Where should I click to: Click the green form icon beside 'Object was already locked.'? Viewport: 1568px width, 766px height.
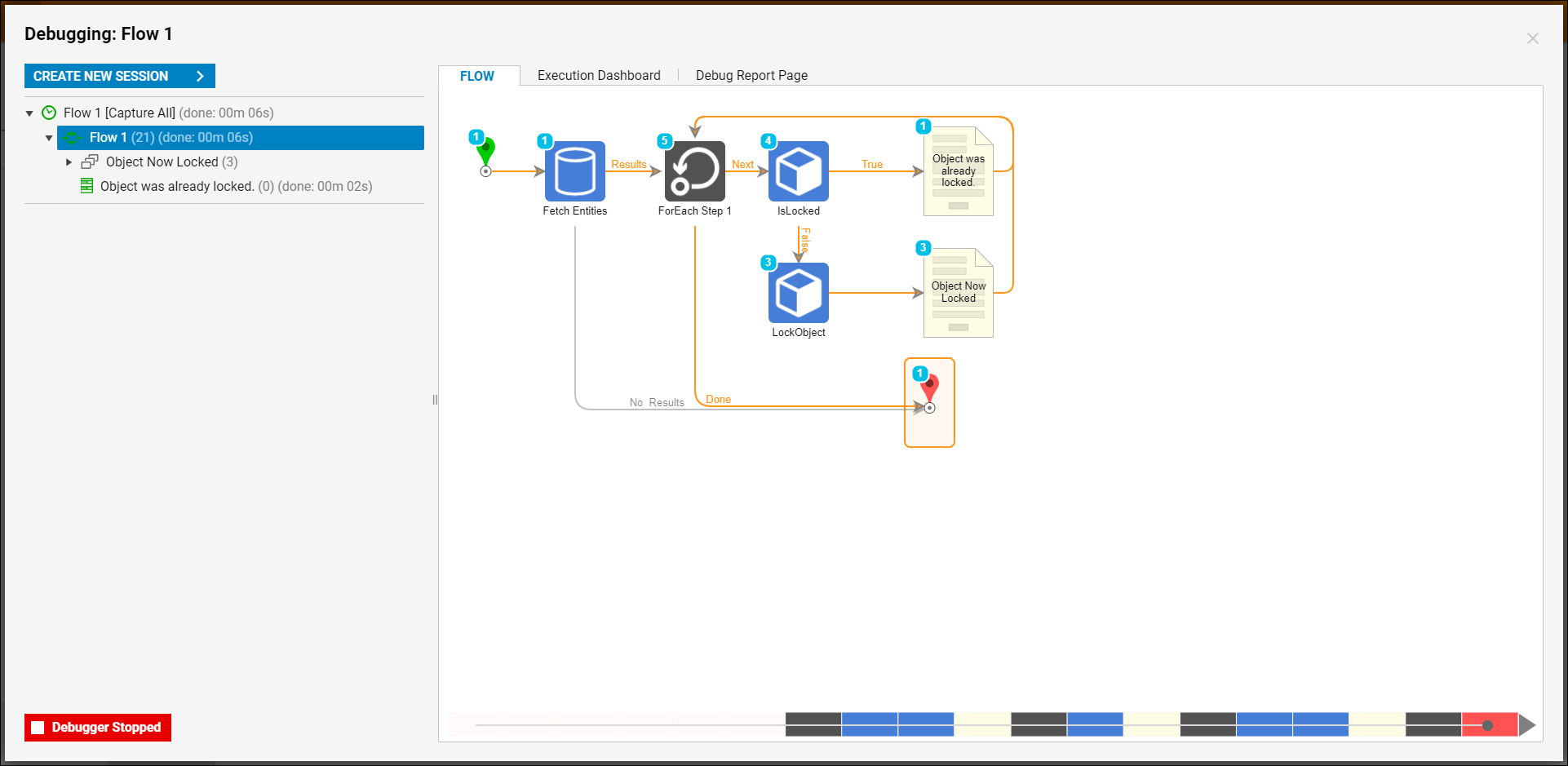(x=86, y=186)
